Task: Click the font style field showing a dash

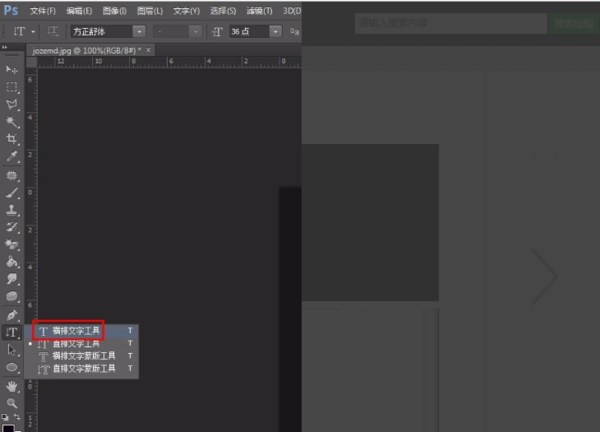Action: pyautogui.click(x=171, y=31)
